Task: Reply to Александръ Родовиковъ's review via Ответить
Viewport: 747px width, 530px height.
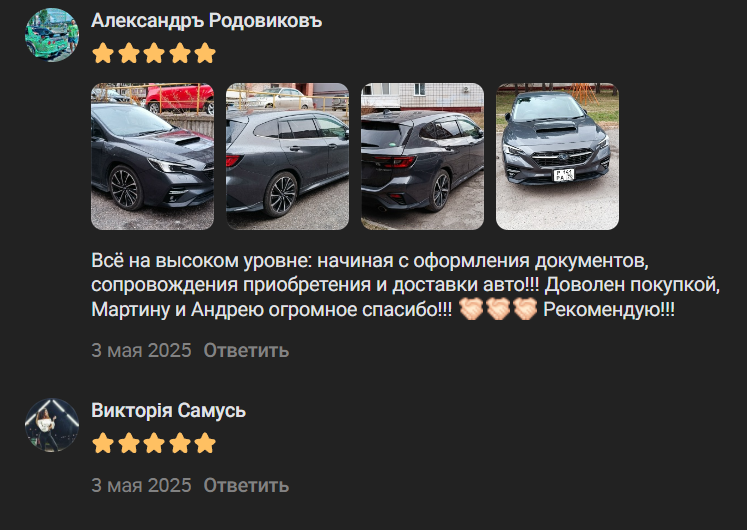Action: pos(246,350)
